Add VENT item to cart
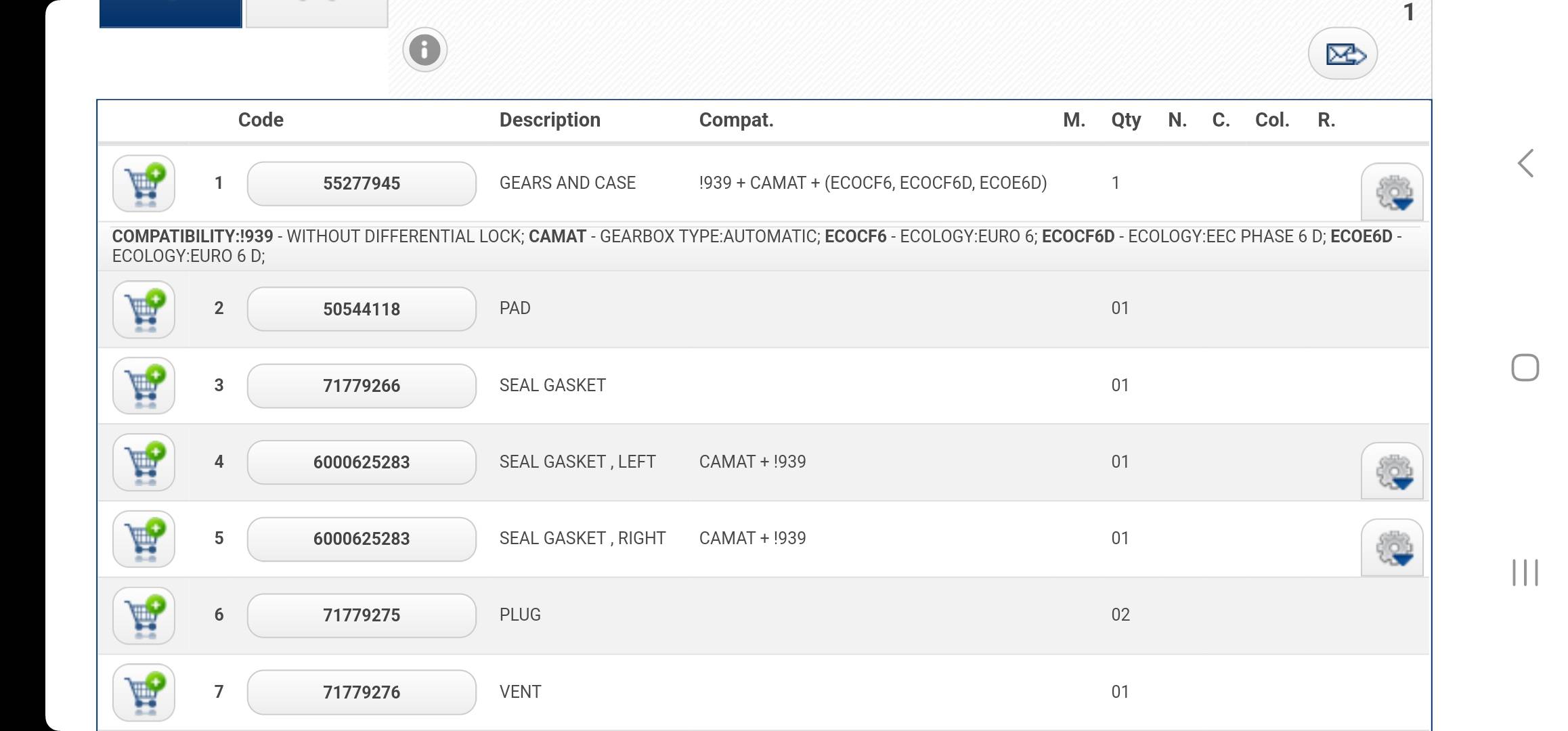The image size is (1568, 731). click(x=144, y=692)
